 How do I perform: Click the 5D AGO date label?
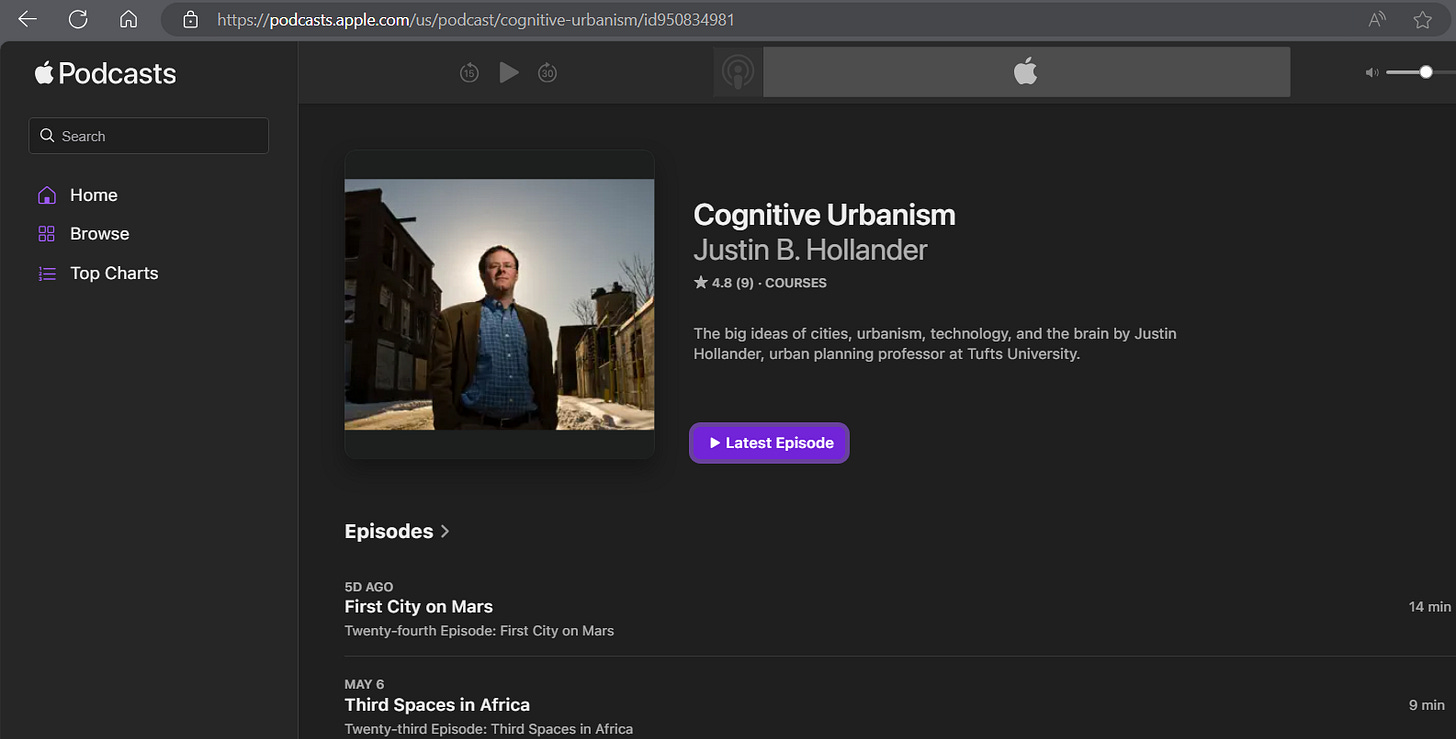pyautogui.click(x=369, y=587)
